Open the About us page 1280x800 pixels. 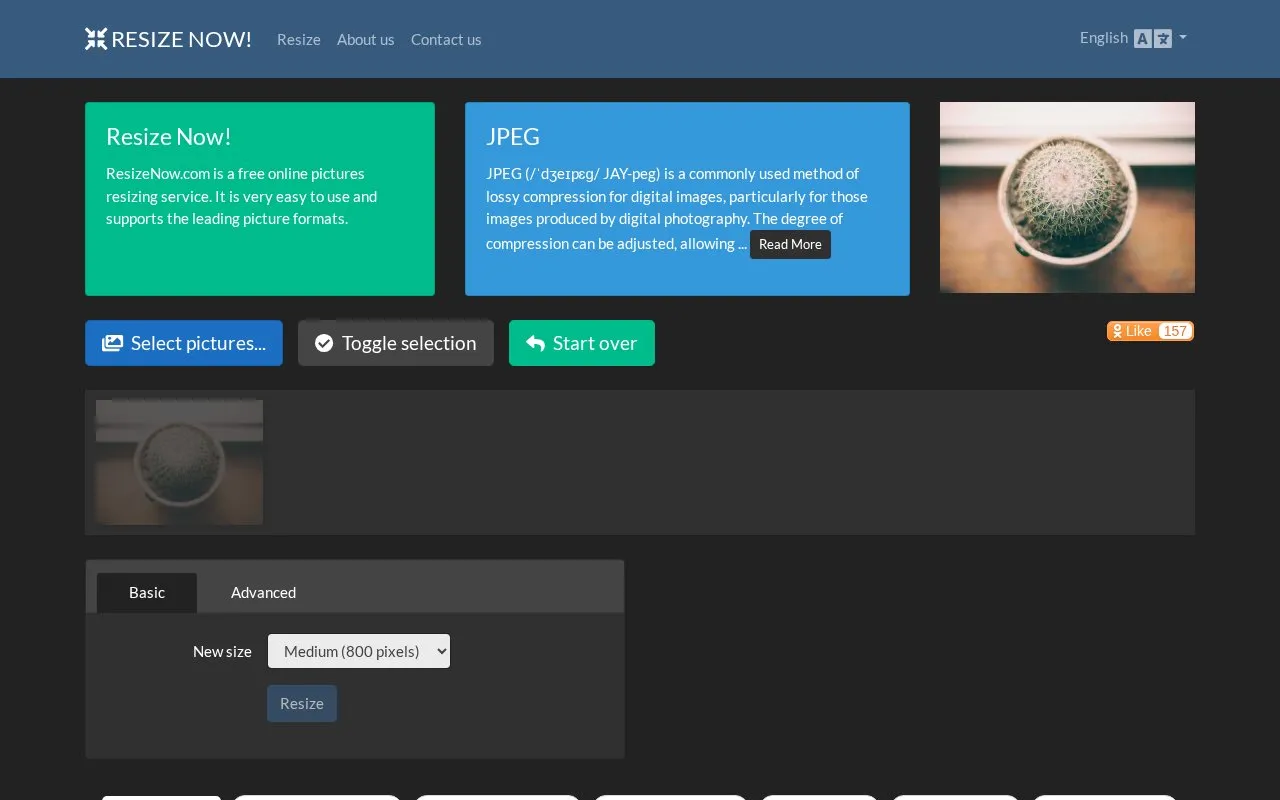click(365, 40)
